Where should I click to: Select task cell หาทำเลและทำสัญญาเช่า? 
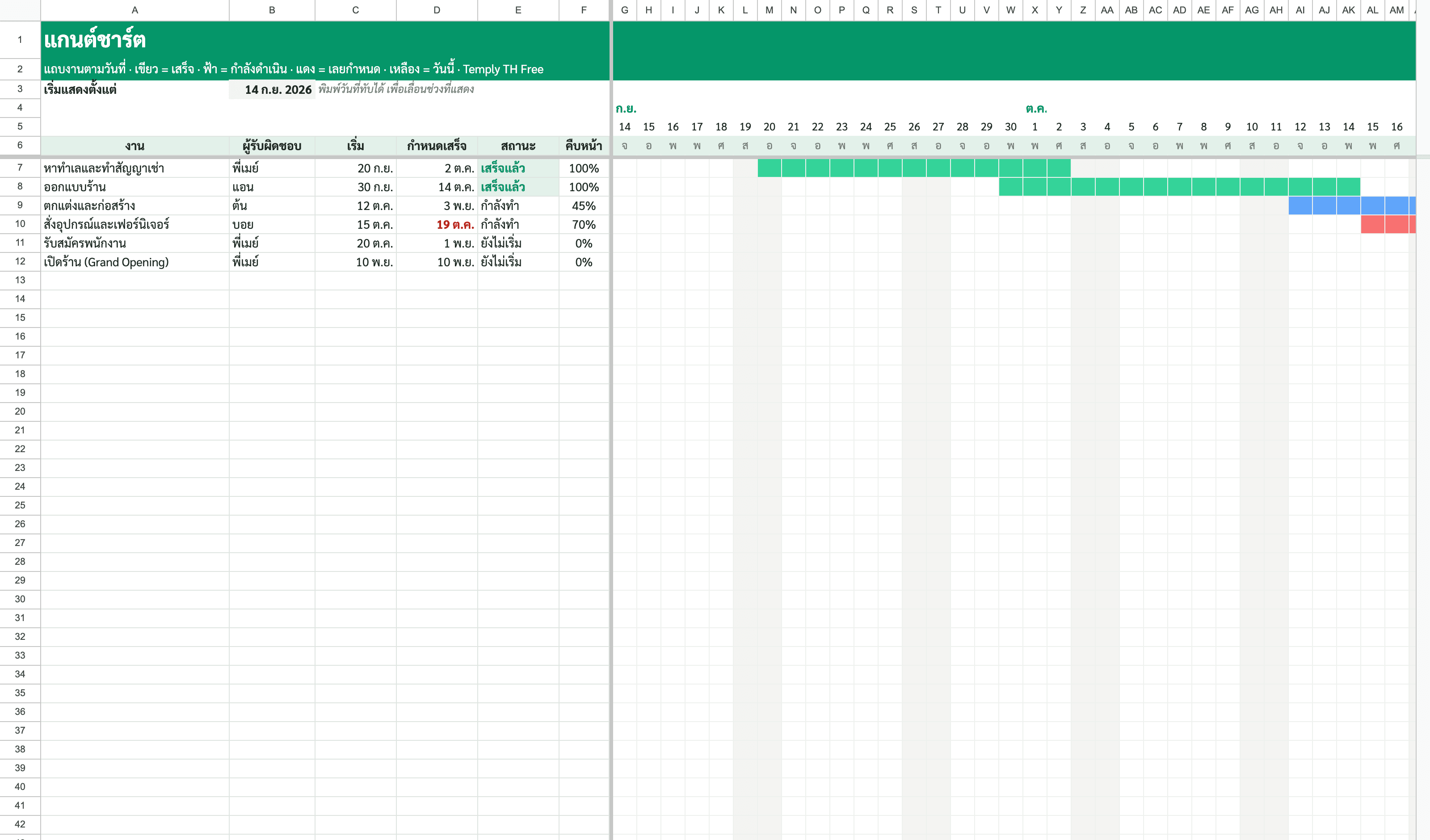[x=135, y=168]
